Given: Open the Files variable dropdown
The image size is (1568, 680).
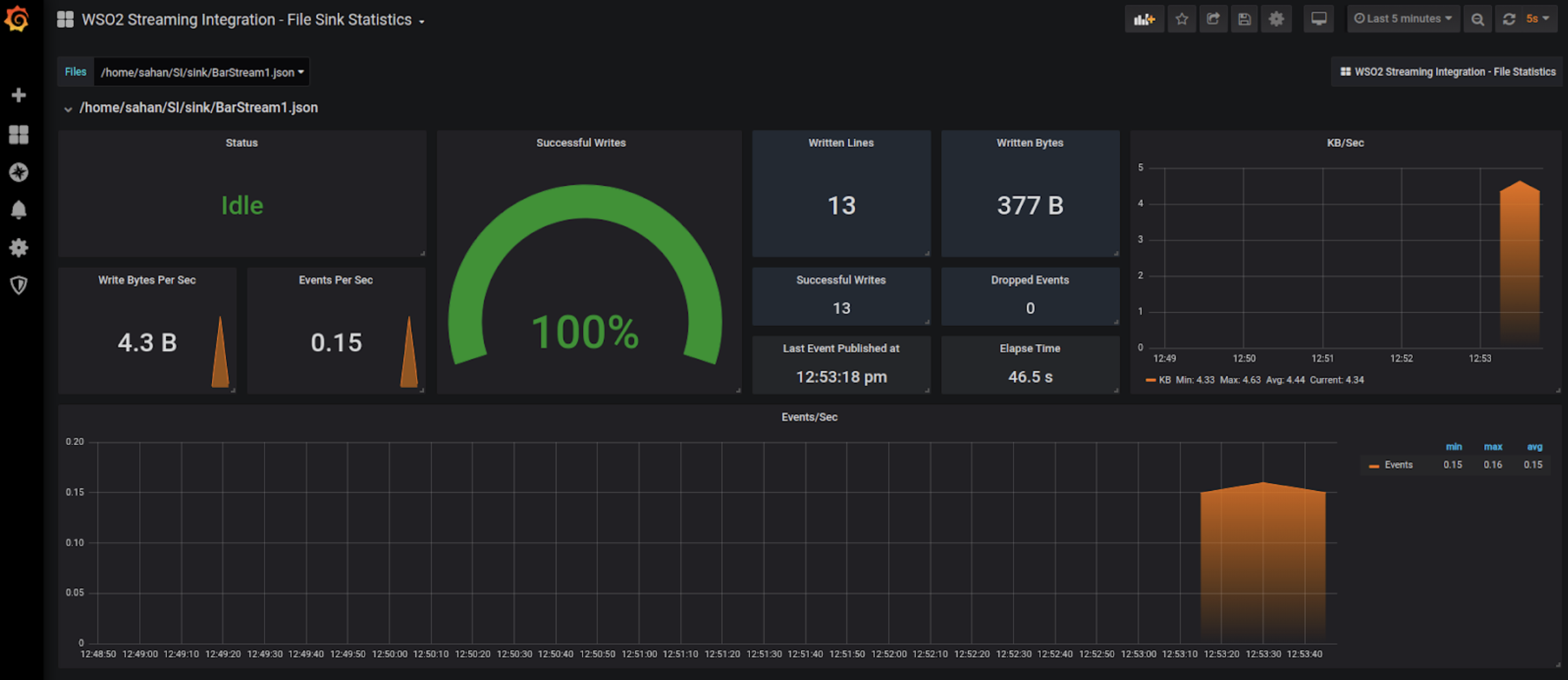Looking at the screenshot, I should click(202, 72).
